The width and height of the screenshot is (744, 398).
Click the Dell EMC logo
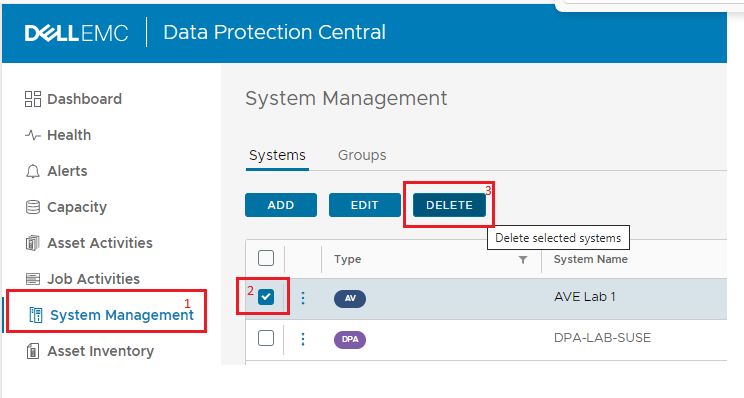[76, 33]
